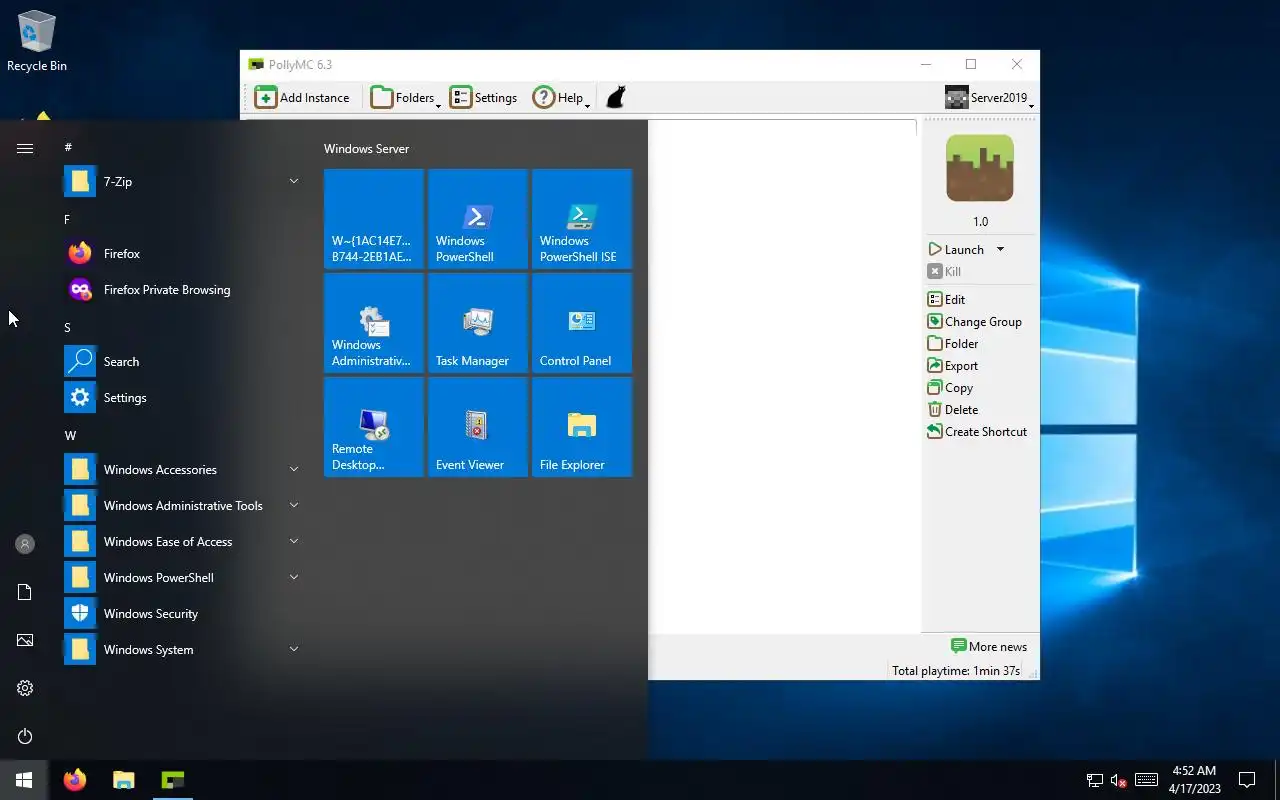The width and height of the screenshot is (1280, 800).
Task: Open the Windows PowerShell tile
Action: point(478,219)
